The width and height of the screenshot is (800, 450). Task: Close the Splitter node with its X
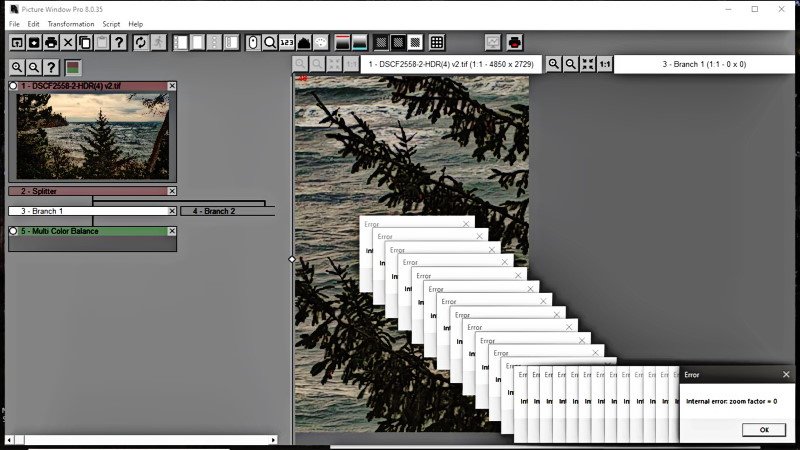(x=171, y=191)
